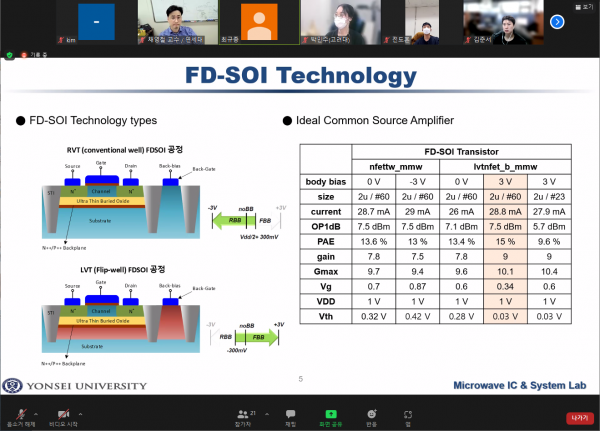Select the 'km' participant thumbnail
Screen dimensions: 600x431
click(96, 22)
